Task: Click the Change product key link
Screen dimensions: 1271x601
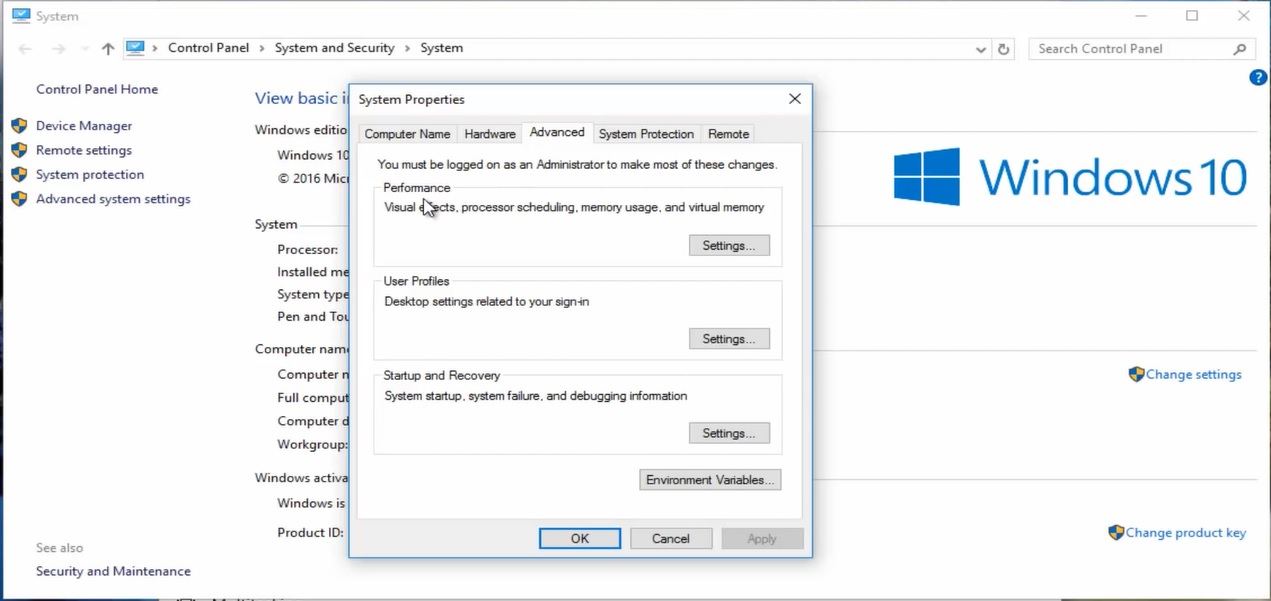Action: pyautogui.click(x=1185, y=533)
